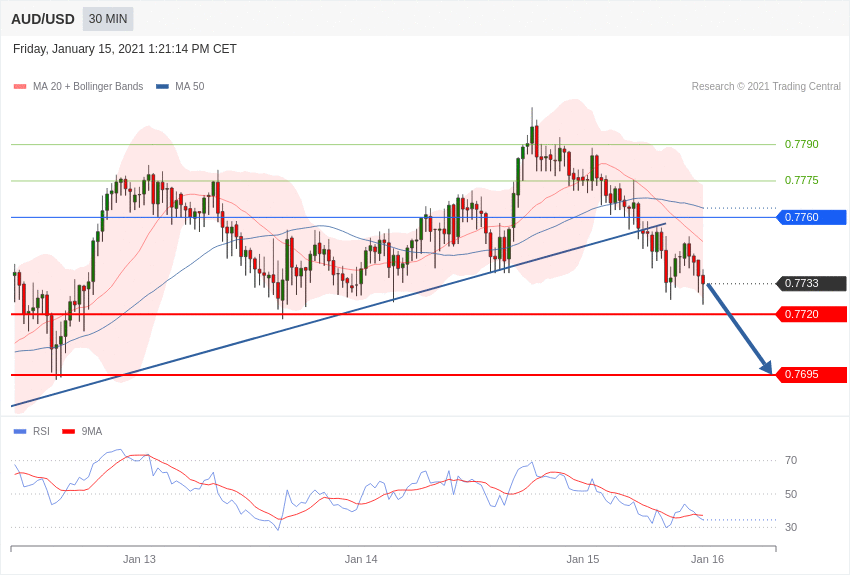Click the Jan 13 date axis label
Viewport: 850px width, 576px height.
(139, 559)
